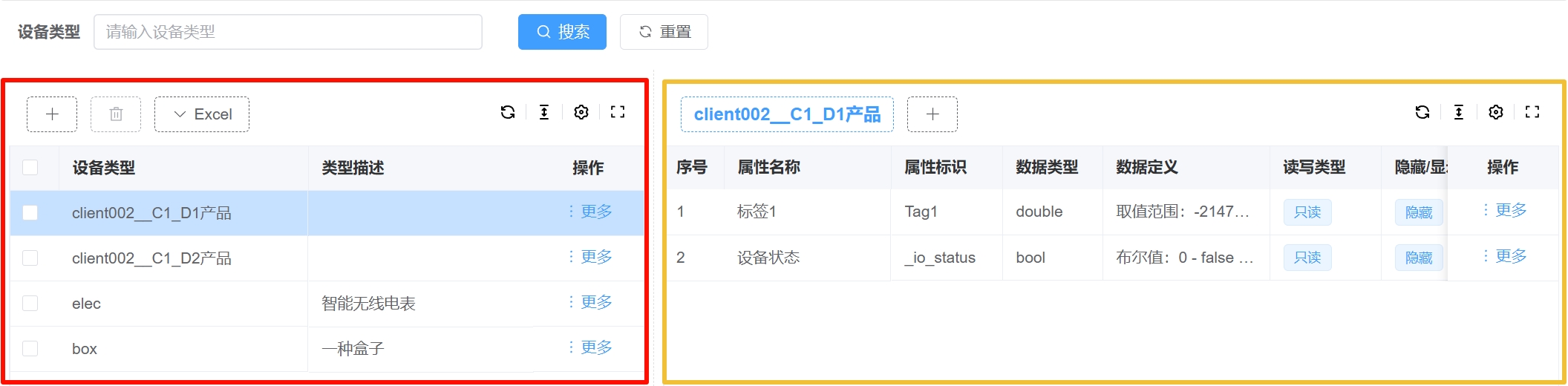Click the 搜索 search button
Viewport: 1568px width, 386px height.
(562, 32)
